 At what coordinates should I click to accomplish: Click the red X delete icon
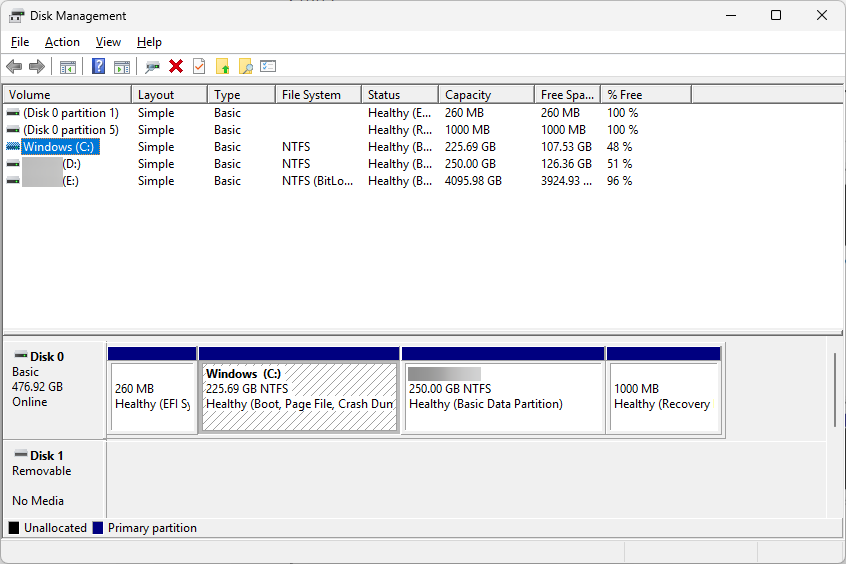click(176, 66)
